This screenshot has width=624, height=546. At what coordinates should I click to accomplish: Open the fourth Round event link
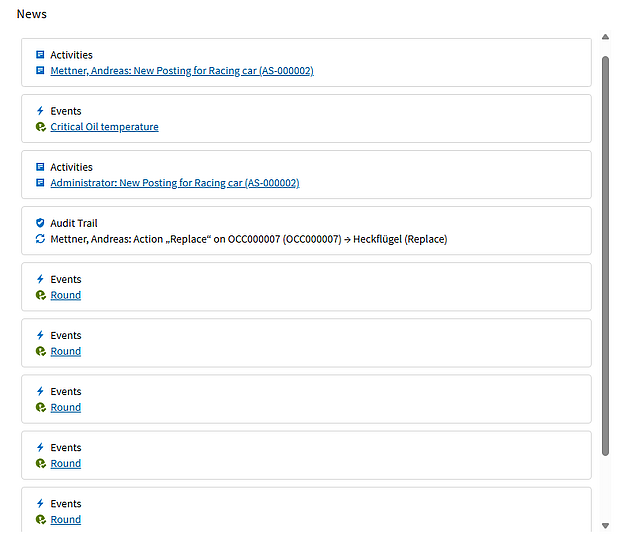[x=66, y=464]
